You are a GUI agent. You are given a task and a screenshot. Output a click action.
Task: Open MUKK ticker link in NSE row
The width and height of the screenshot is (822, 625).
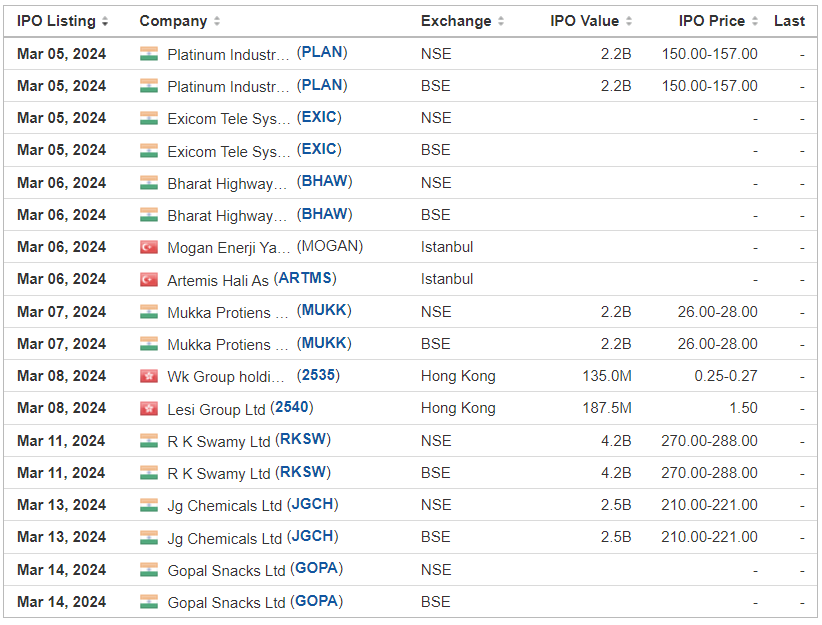click(x=324, y=310)
